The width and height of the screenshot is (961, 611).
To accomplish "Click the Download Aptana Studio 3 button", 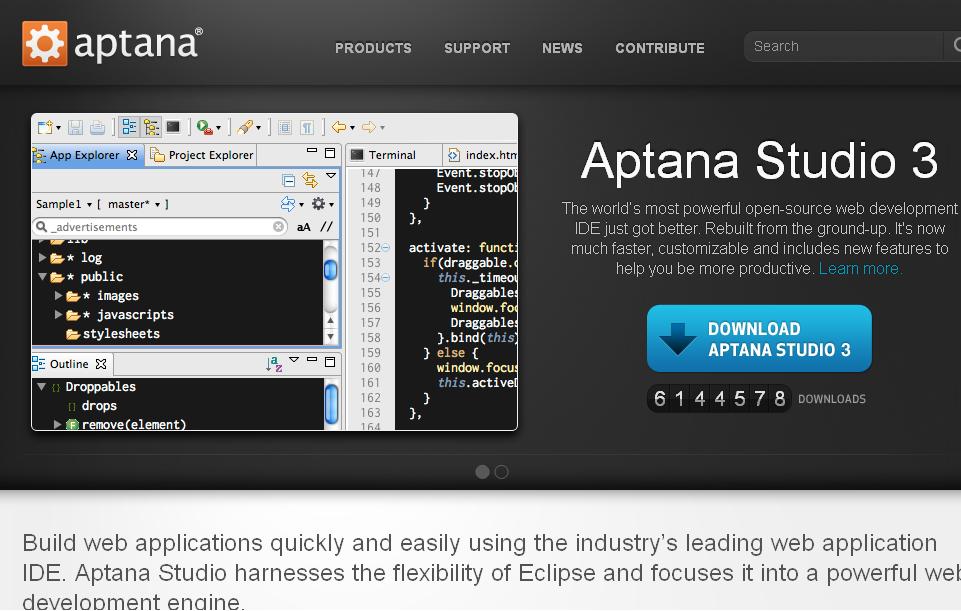I will tap(758, 338).
